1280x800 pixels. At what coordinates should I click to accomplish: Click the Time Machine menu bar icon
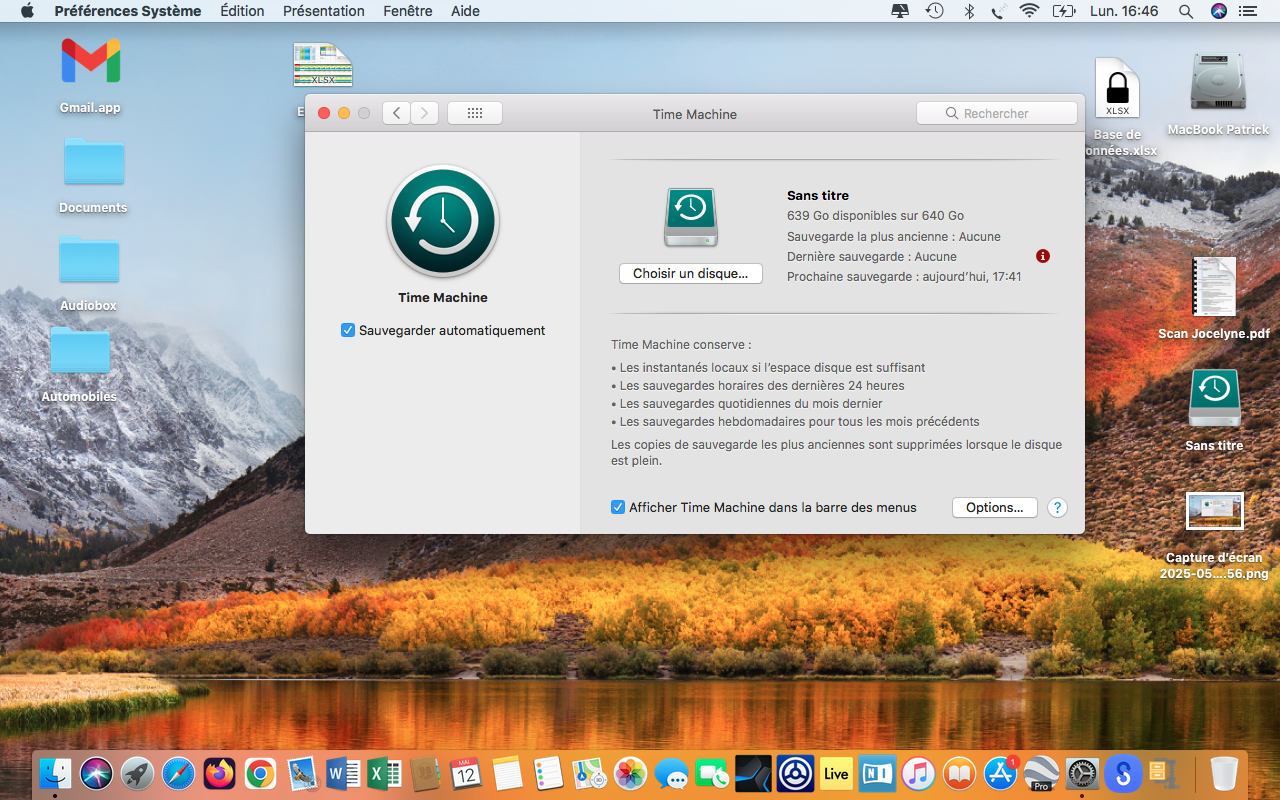pos(934,11)
